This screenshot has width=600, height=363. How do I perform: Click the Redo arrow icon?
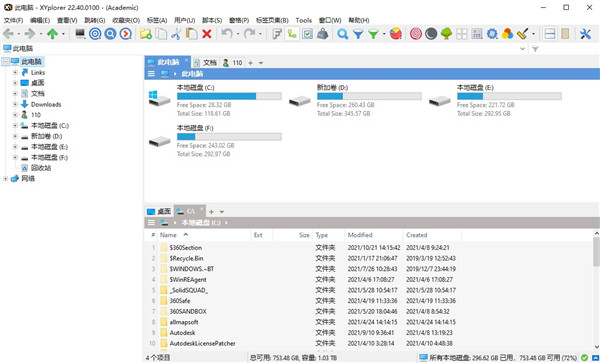(250, 34)
